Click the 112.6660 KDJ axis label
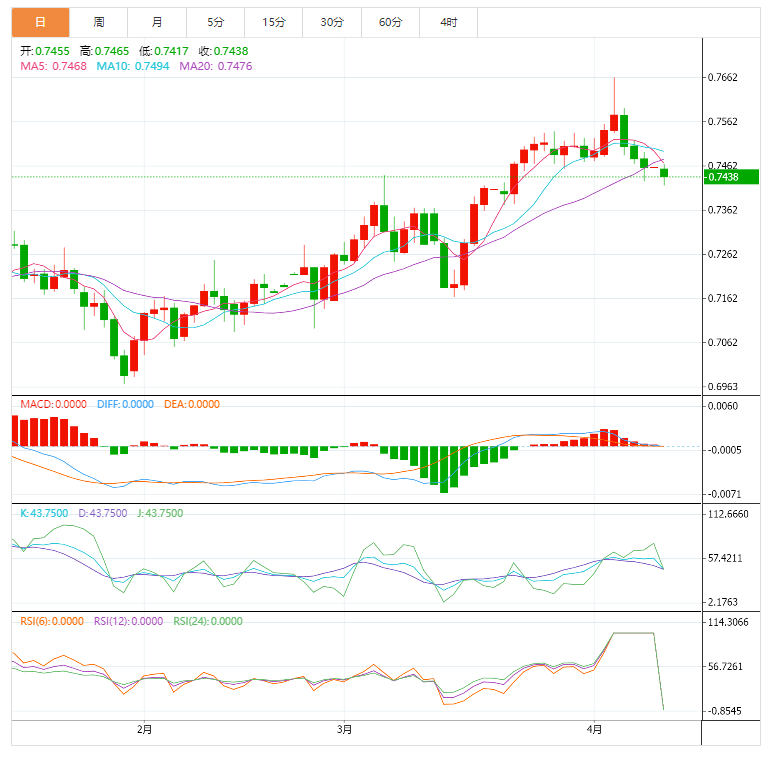The image size is (774, 762). click(728, 514)
